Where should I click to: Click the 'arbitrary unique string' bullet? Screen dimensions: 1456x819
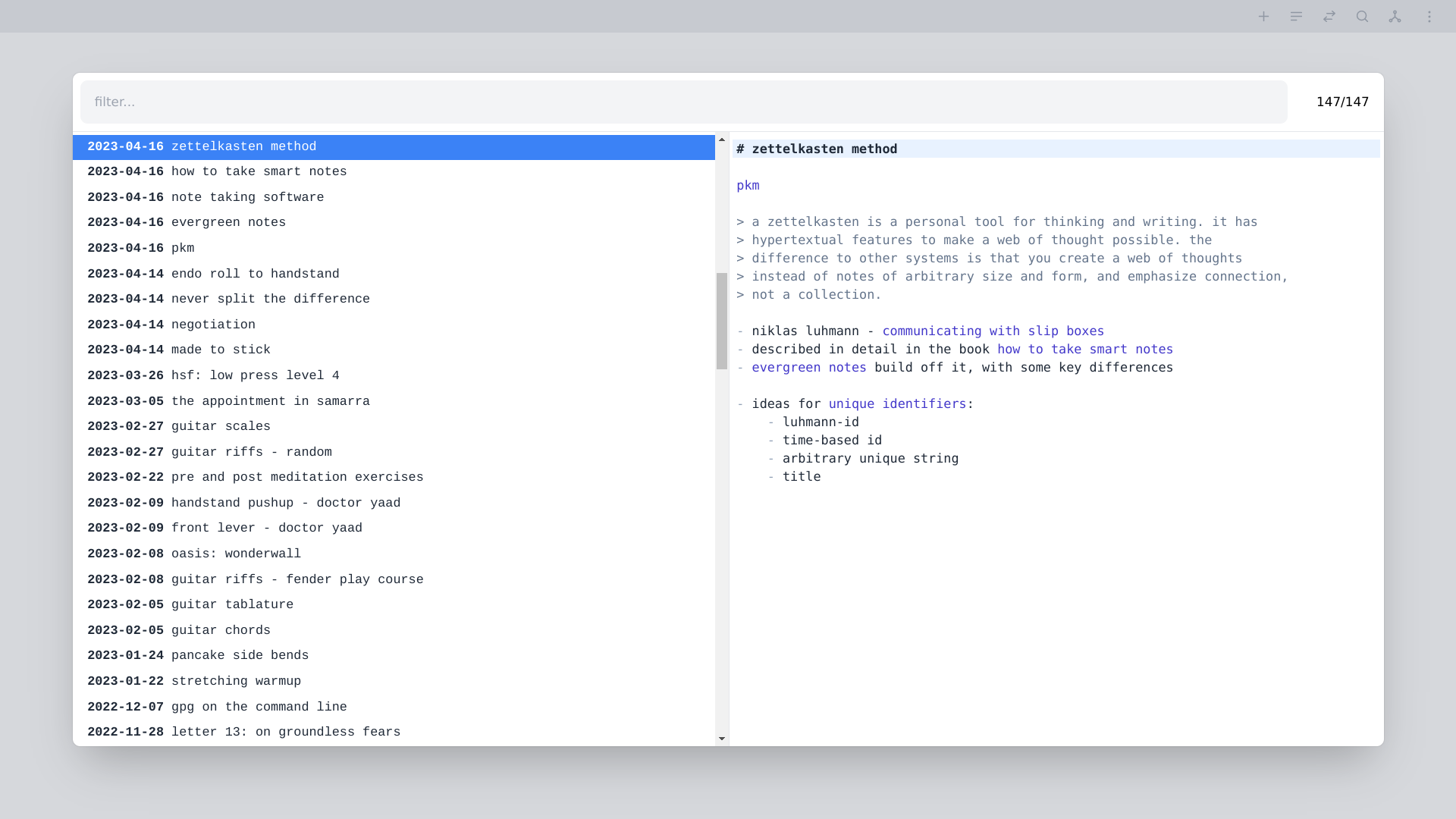[x=871, y=458]
